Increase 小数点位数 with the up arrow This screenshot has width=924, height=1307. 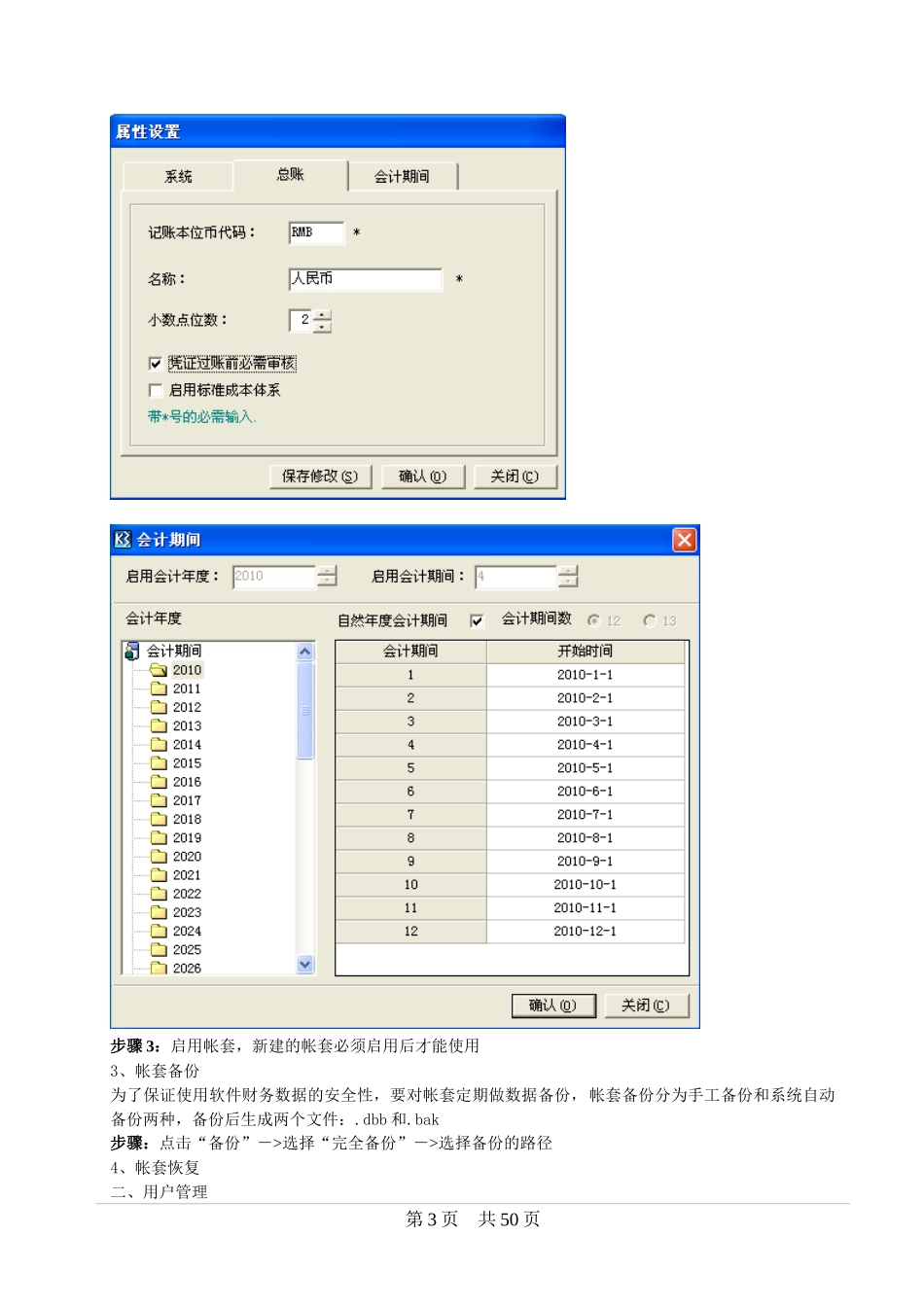(323, 314)
